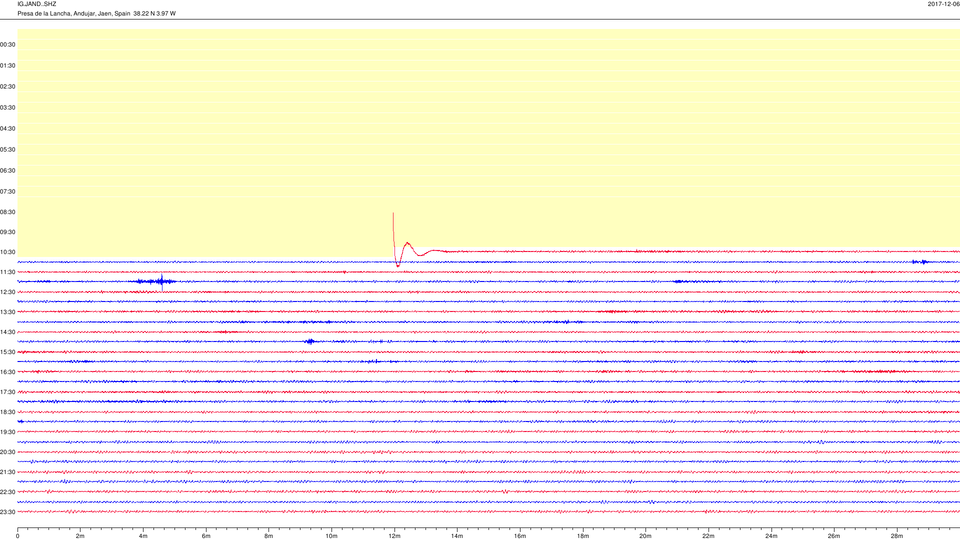960x540 pixels.
Task: Select the 08:30 time label
Action: click(x=8, y=212)
